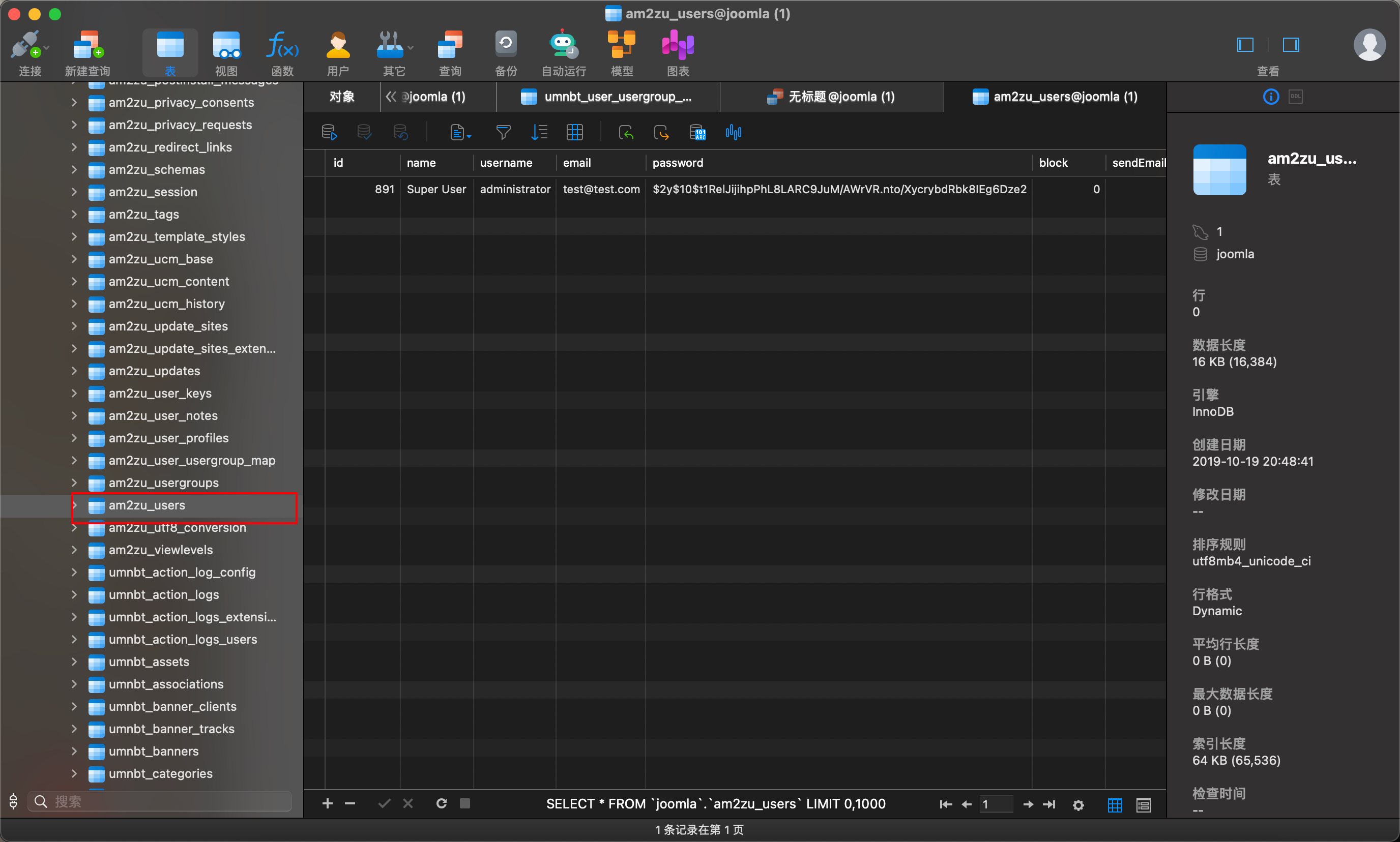Expand the am2zu_tags table node
Viewport: 1400px width, 842px height.
click(74, 214)
